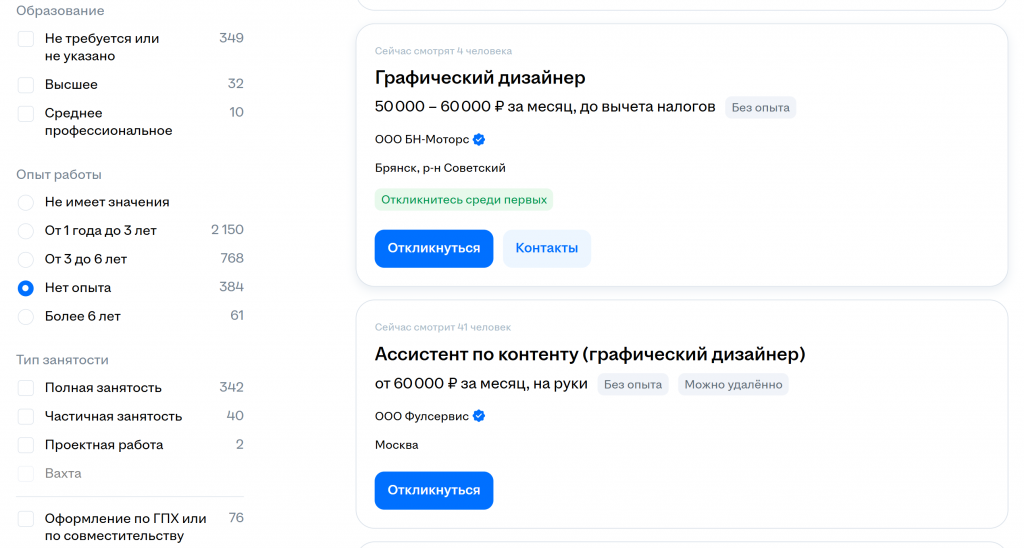Click location 'Брянск, р-н Советский'

pyautogui.click(x=440, y=169)
